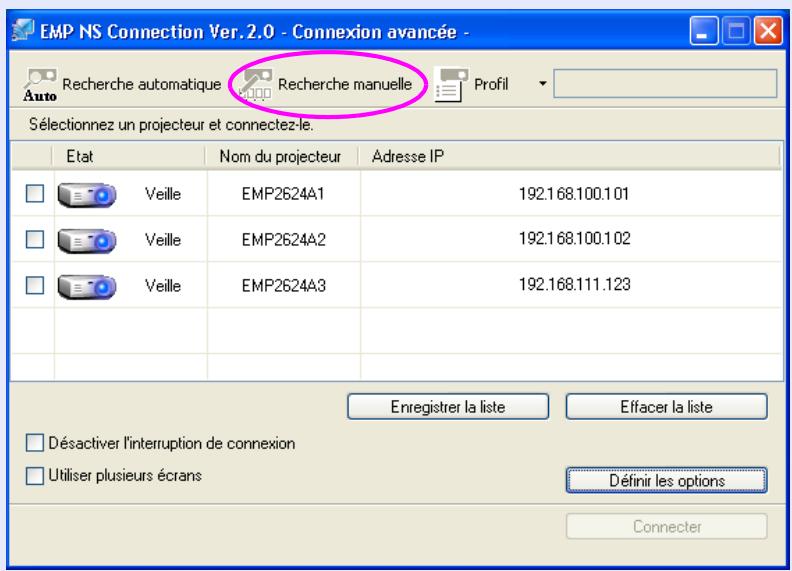Sort by Nom du projecteur column header
The height and width of the screenshot is (571, 792).
(281, 156)
